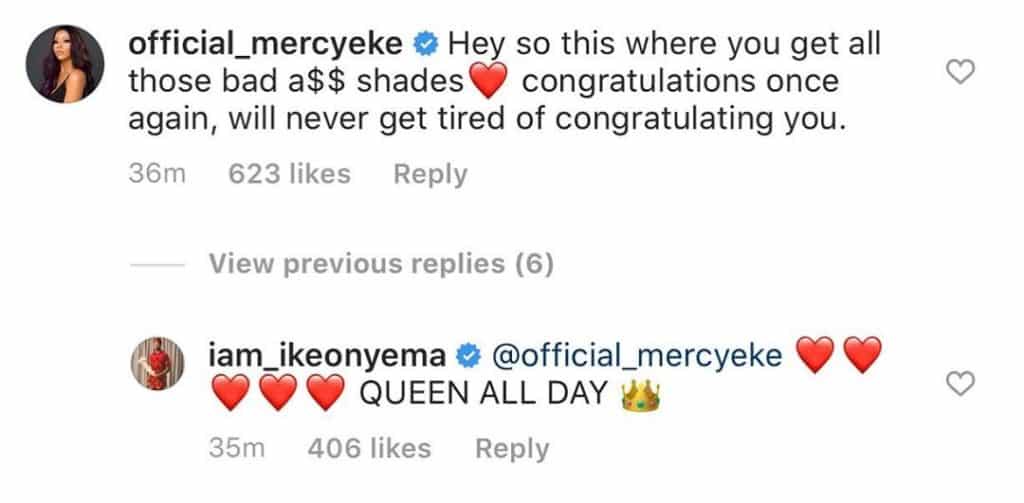
Task: View the 406 likes list
Action: pyautogui.click(x=370, y=449)
